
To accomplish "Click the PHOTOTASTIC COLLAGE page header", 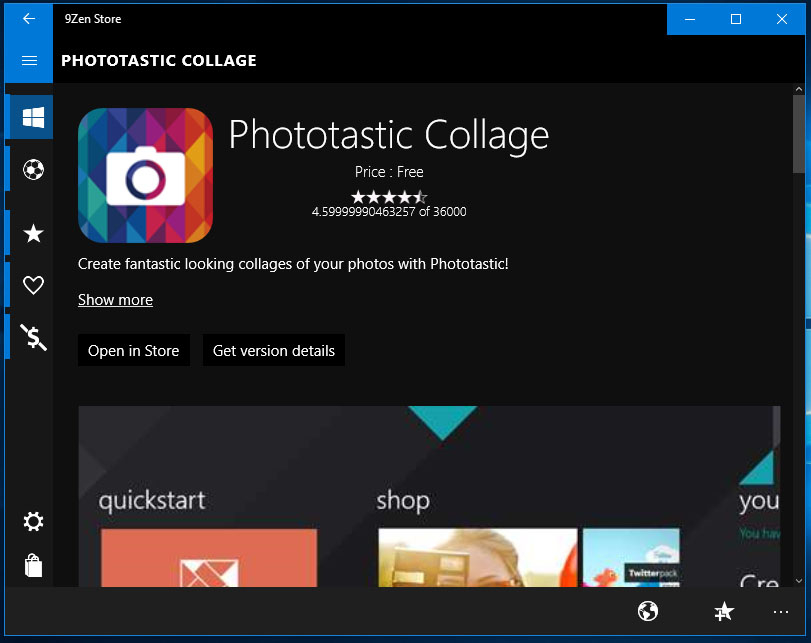I will (159, 61).
